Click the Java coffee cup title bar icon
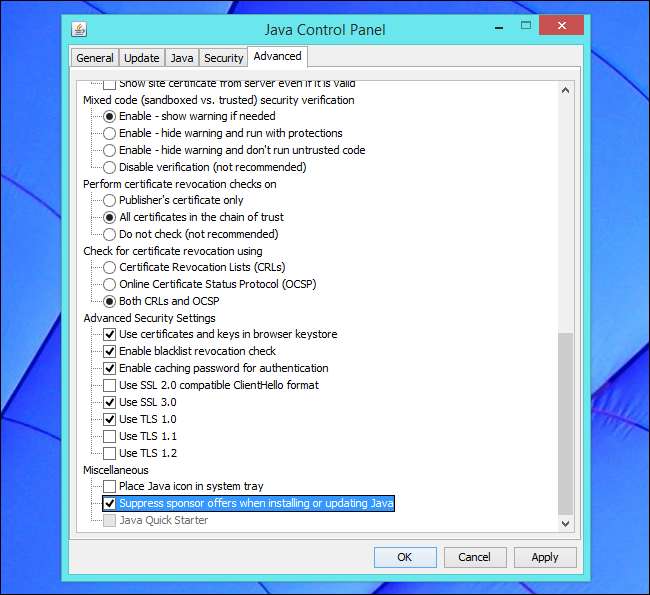Screen dimensions: 650x595 click(79, 29)
